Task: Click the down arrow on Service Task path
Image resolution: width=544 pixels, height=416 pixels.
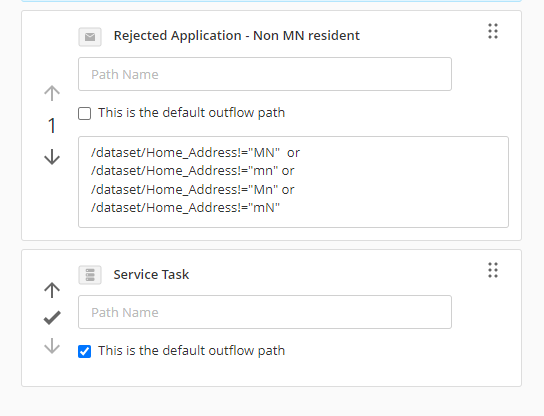Action: point(52,346)
